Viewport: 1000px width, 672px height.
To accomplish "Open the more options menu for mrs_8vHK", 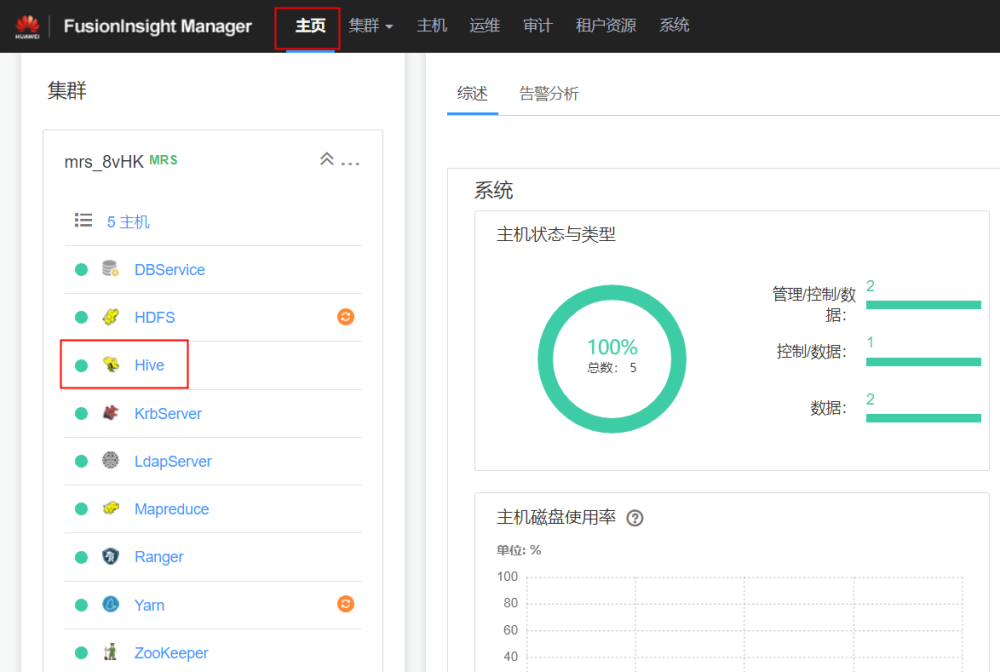I will click(350, 163).
